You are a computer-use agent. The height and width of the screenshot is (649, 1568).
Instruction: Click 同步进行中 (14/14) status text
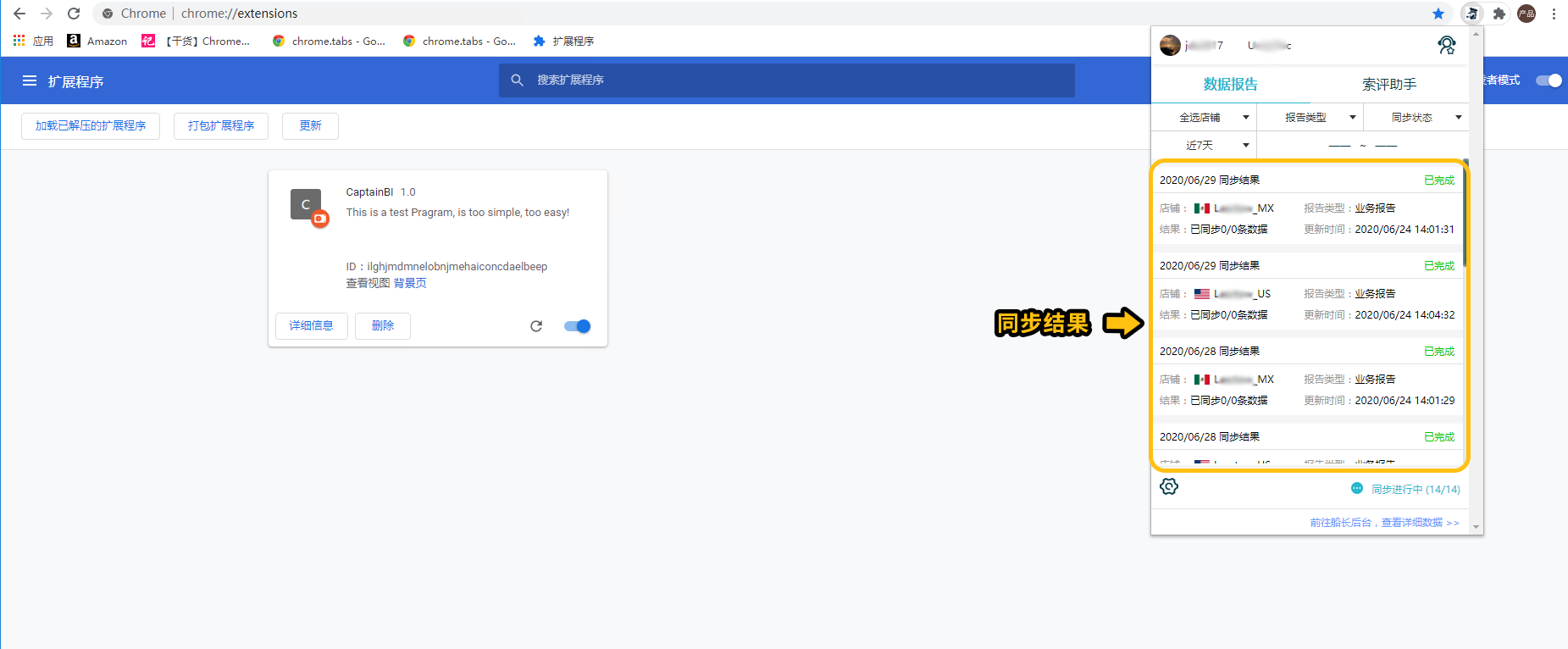pos(1416,490)
